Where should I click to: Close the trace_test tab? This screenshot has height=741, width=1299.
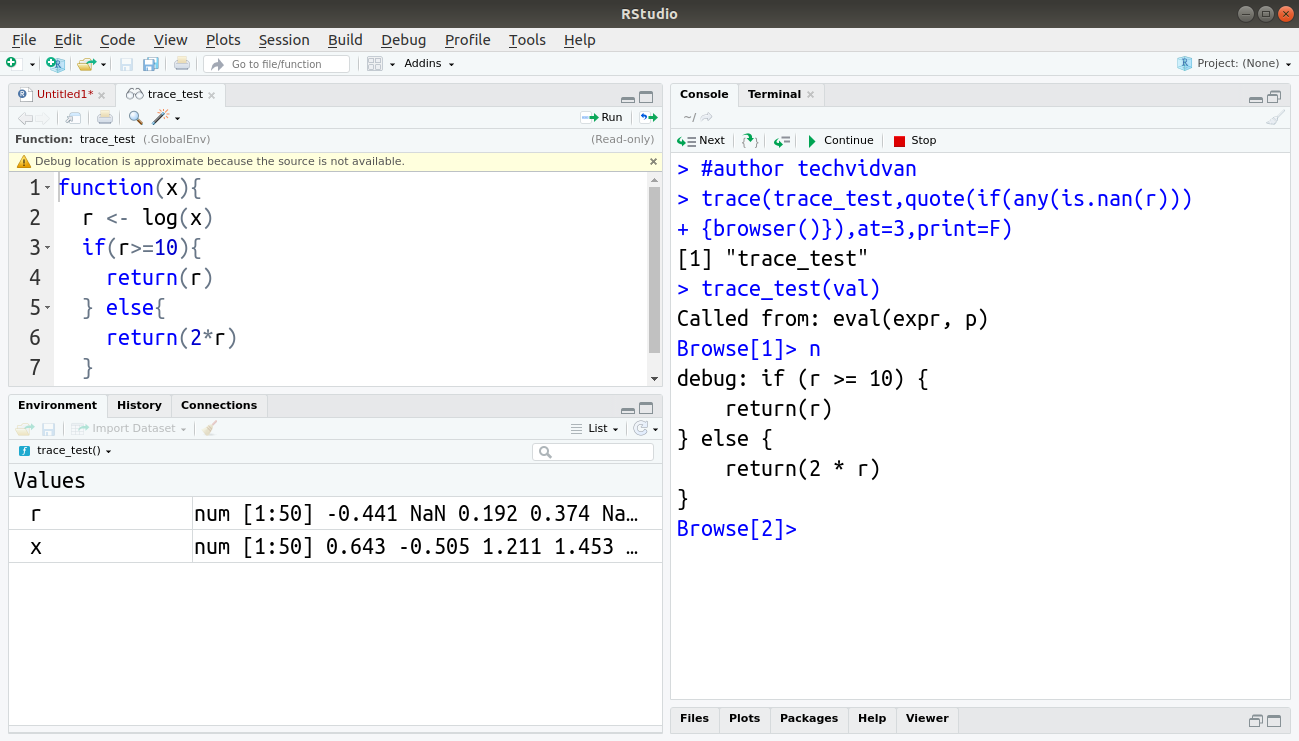pos(212,95)
